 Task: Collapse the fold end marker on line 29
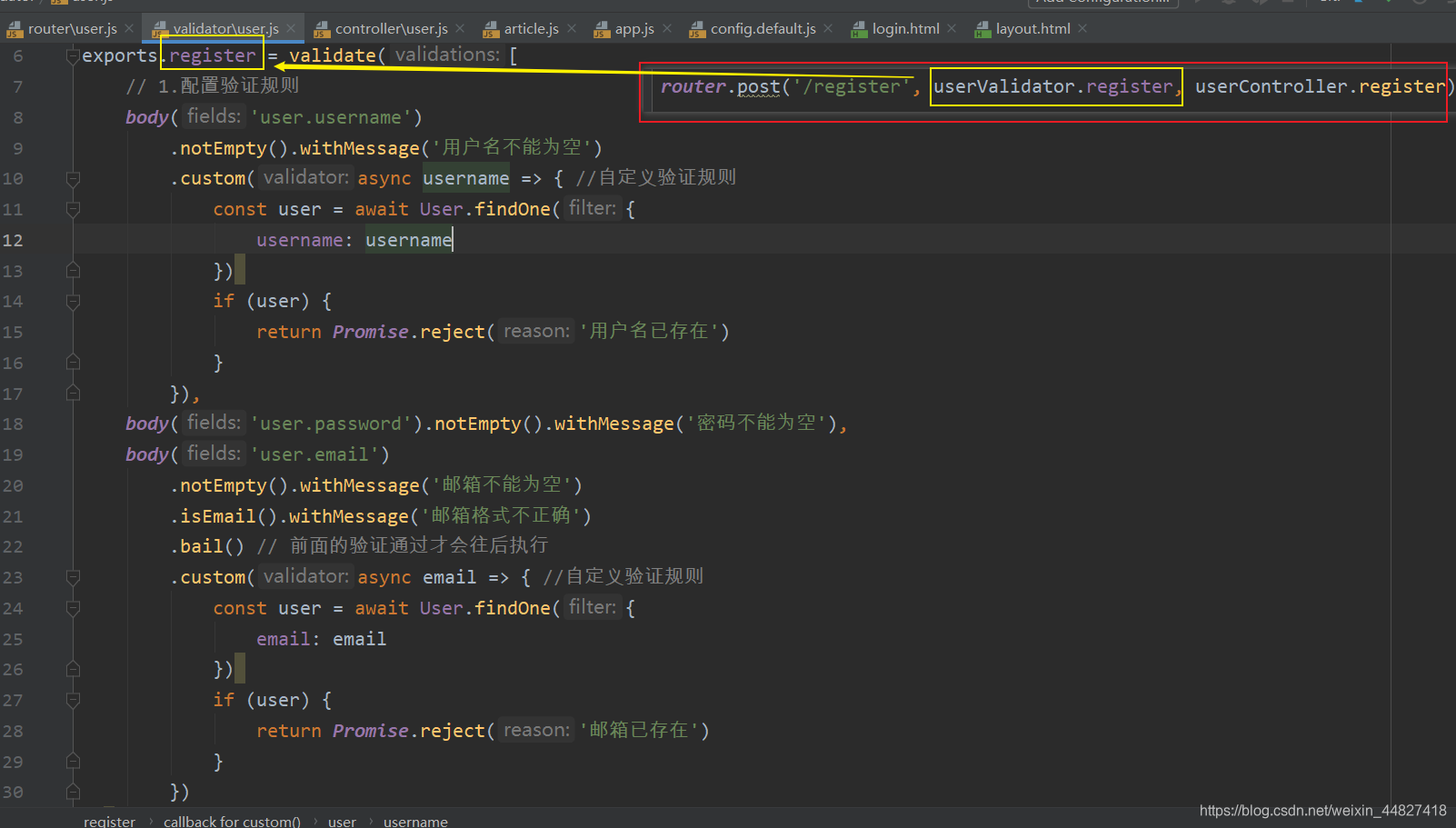74,762
